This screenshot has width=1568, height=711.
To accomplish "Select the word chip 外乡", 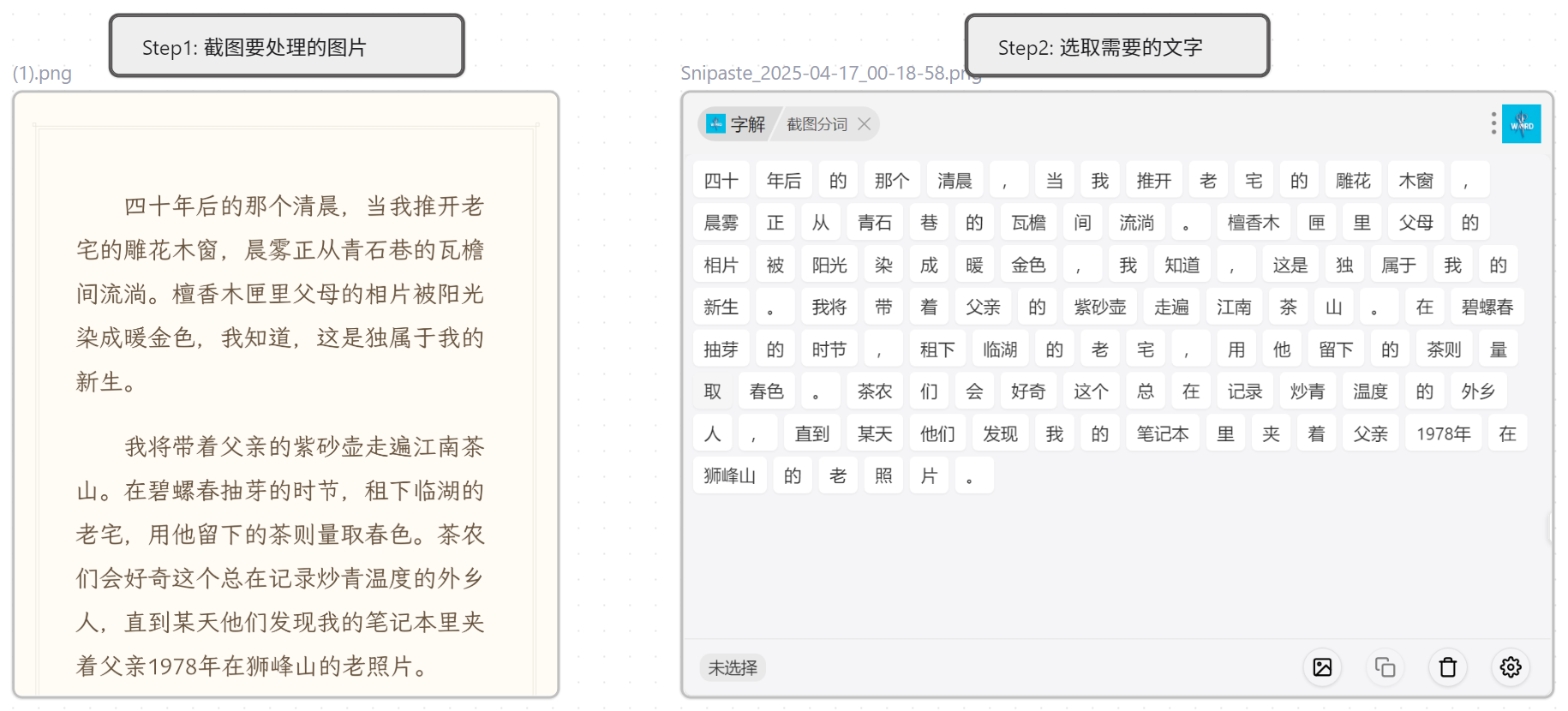I will (x=1479, y=391).
